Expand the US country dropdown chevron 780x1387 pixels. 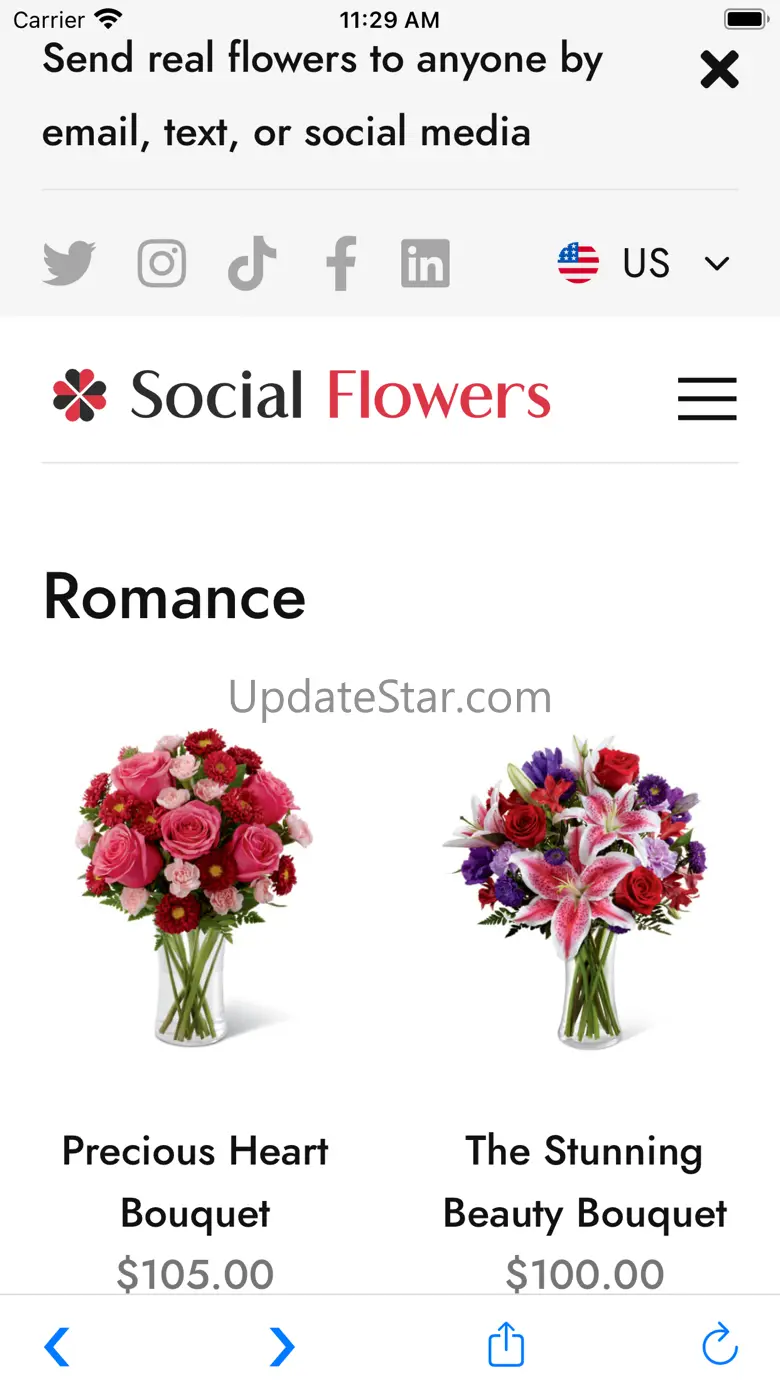click(717, 264)
